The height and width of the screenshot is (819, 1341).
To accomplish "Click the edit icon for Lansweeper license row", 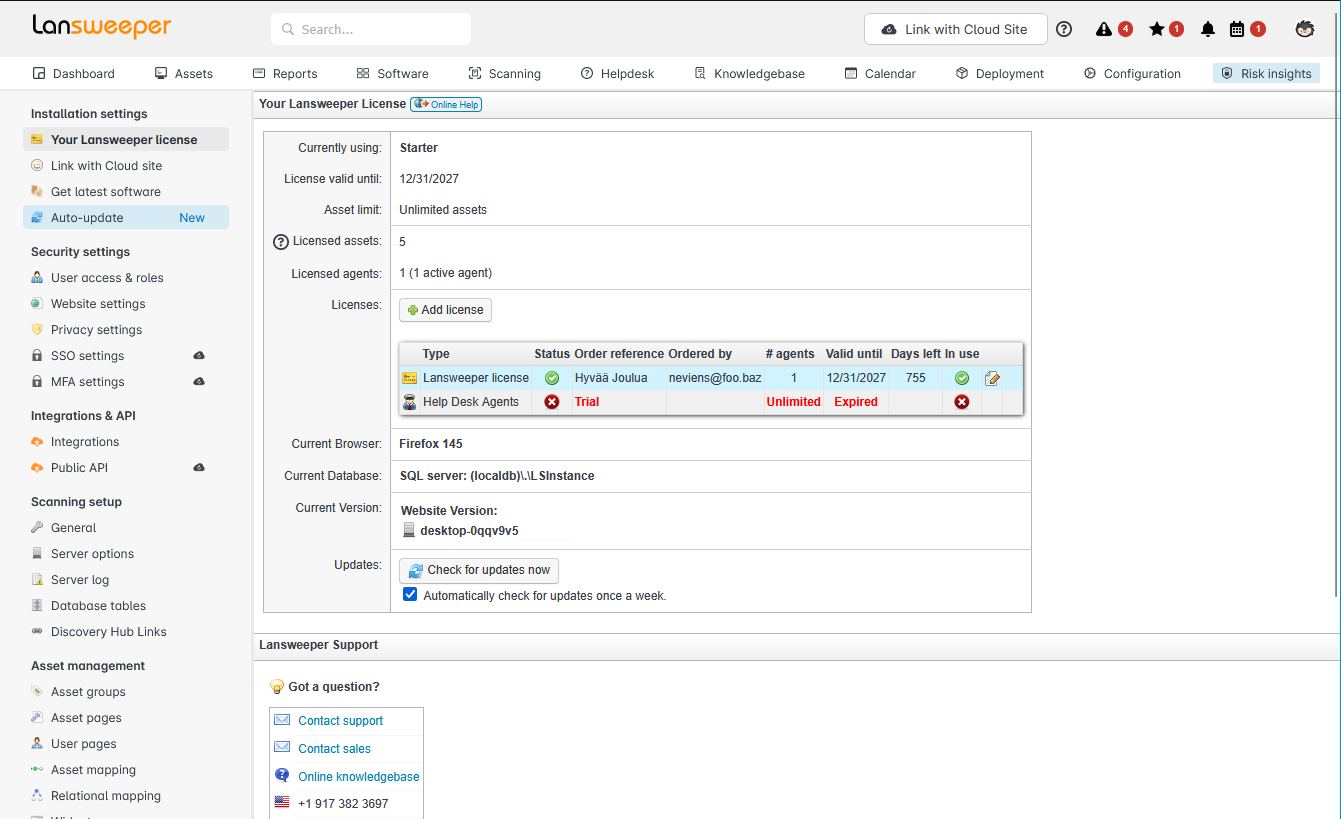I will (992, 378).
